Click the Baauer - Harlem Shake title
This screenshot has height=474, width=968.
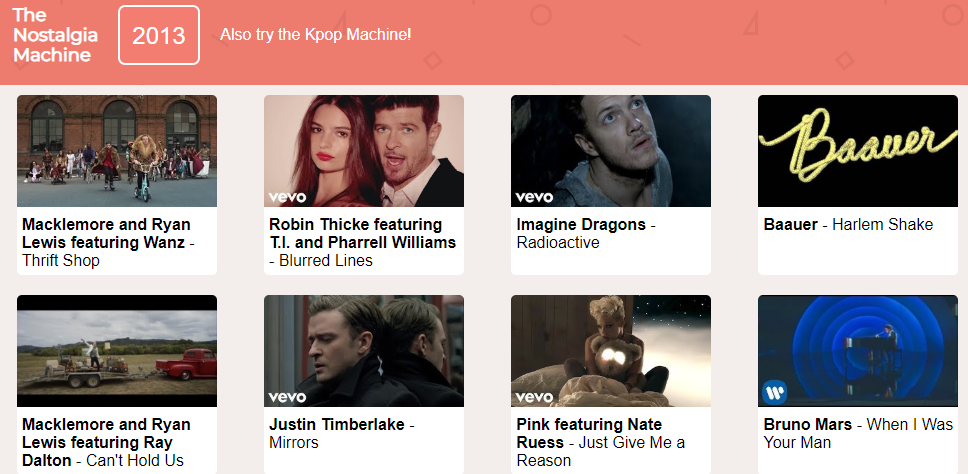[x=848, y=225]
